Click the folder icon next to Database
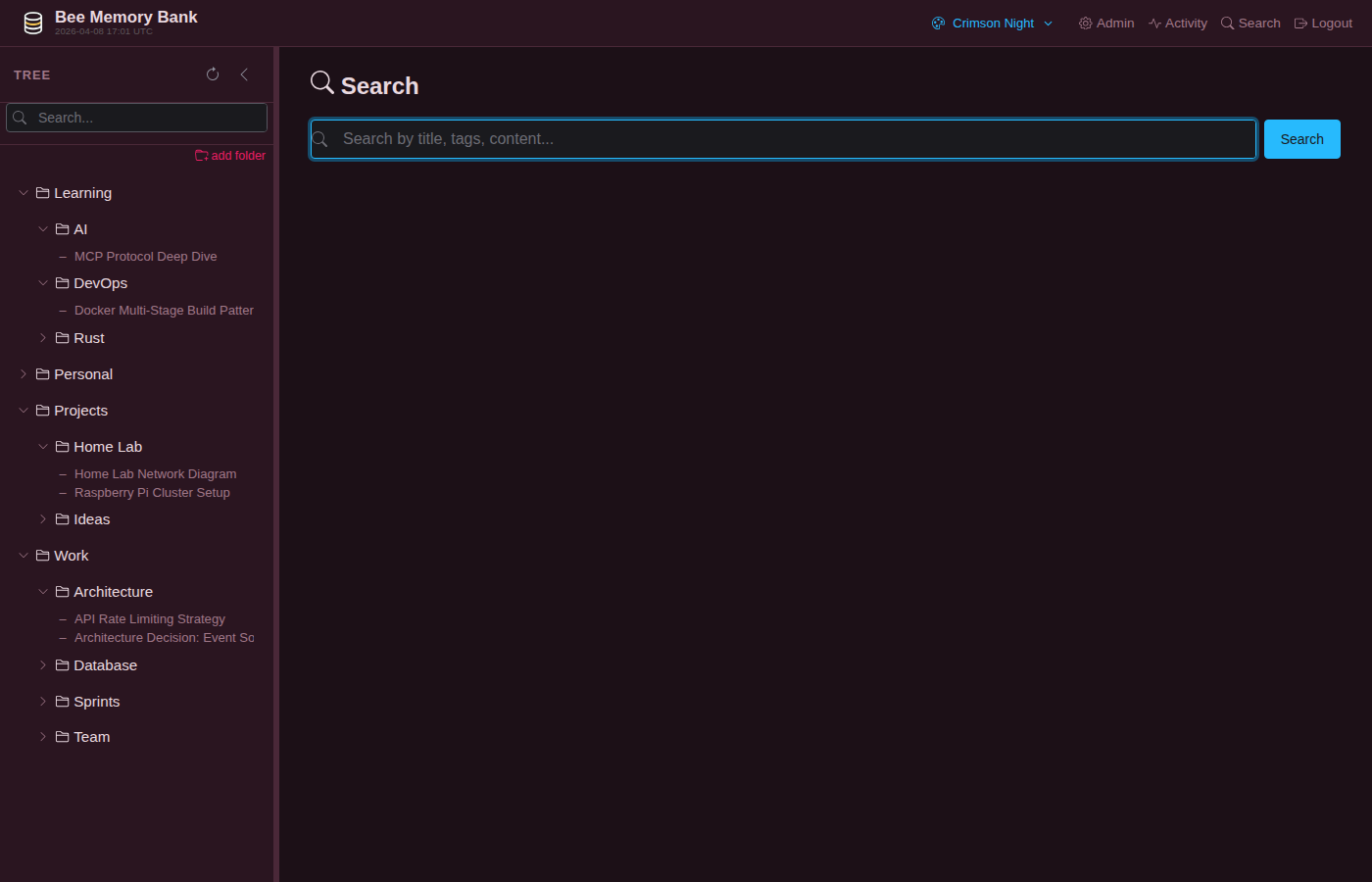The width and height of the screenshot is (1372, 882). coord(63,665)
